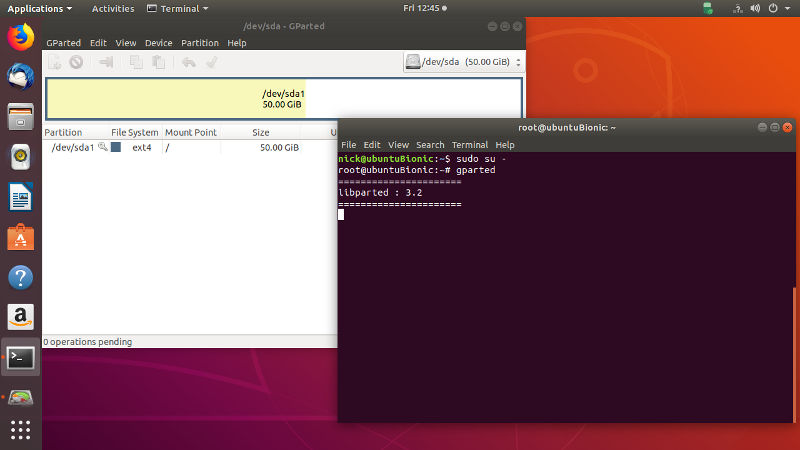
Task: Click the Undo last operation icon in GParted
Action: tap(189, 62)
